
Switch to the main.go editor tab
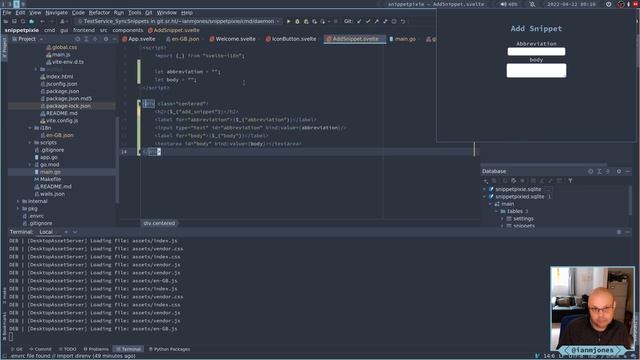402,39
